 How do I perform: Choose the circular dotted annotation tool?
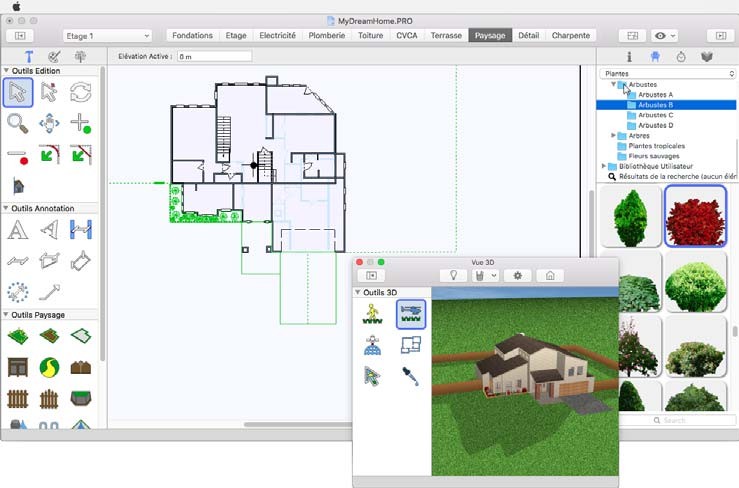(x=18, y=292)
